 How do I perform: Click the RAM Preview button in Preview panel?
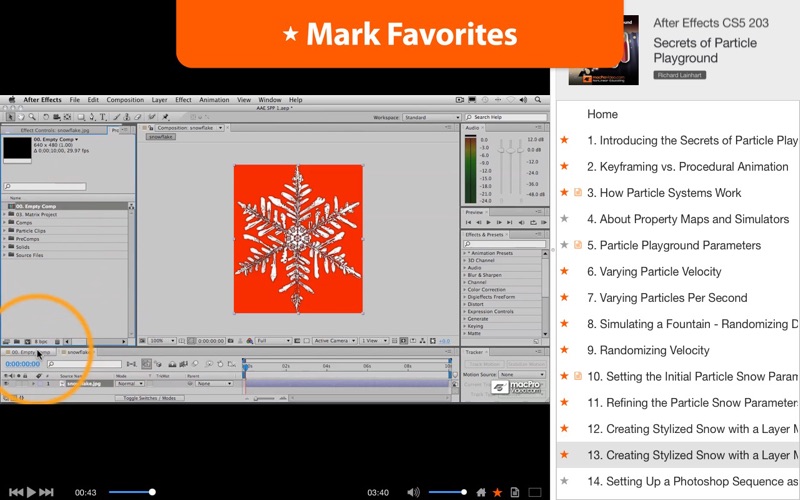pyautogui.click(x=543, y=222)
